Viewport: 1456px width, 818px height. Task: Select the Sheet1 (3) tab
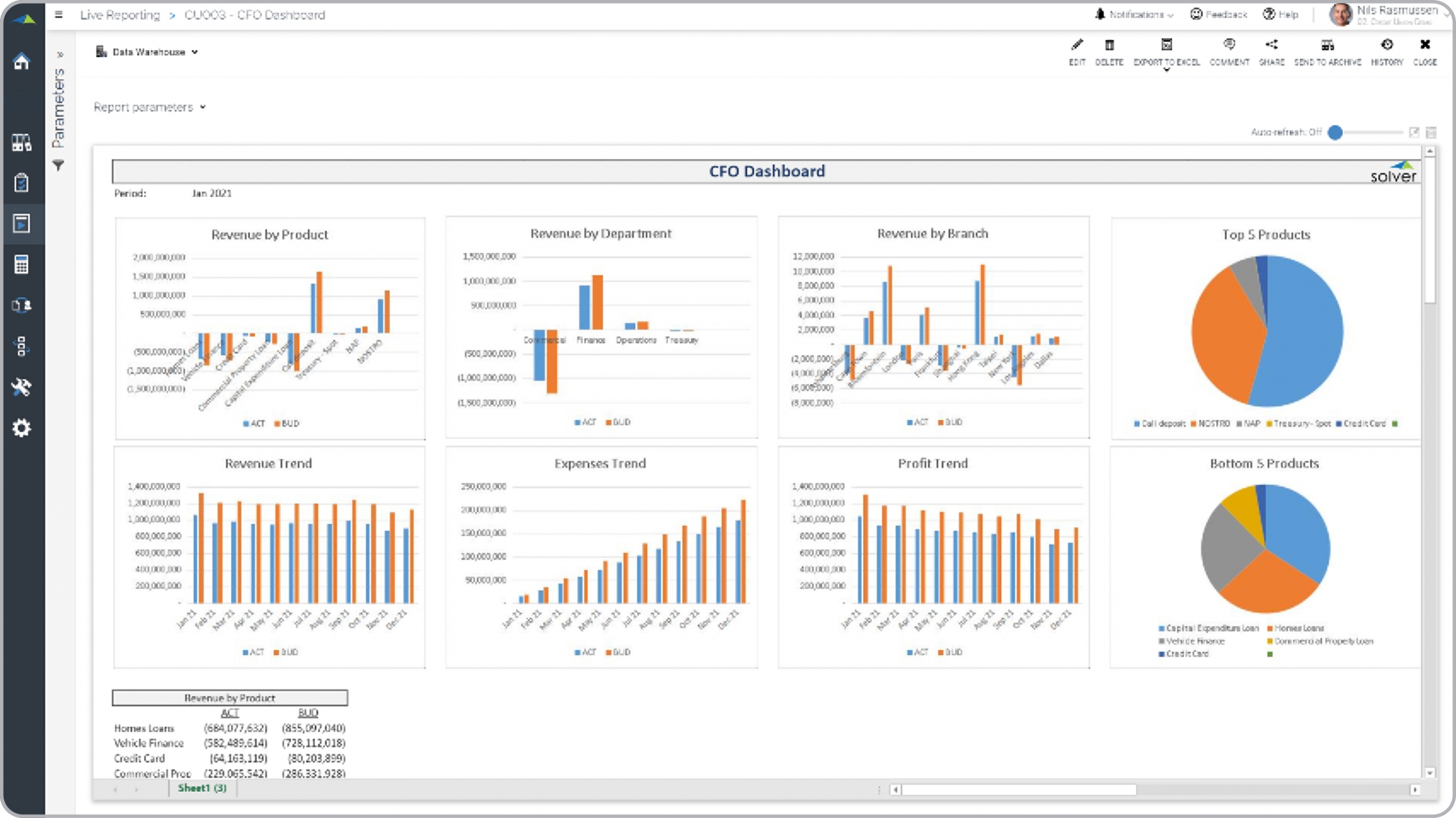pyautogui.click(x=202, y=788)
